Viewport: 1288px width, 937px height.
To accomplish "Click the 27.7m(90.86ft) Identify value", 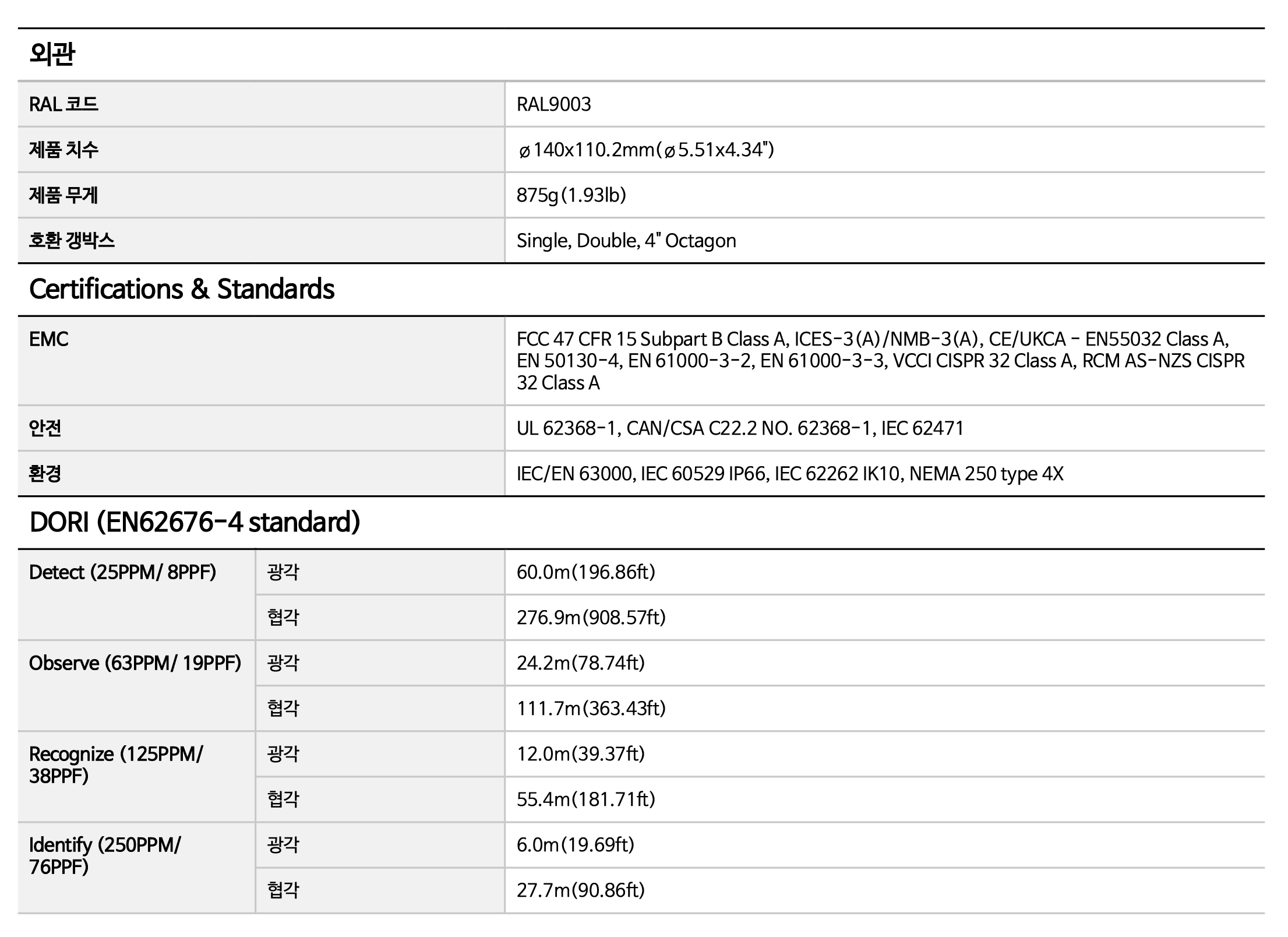I will pos(580,890).
